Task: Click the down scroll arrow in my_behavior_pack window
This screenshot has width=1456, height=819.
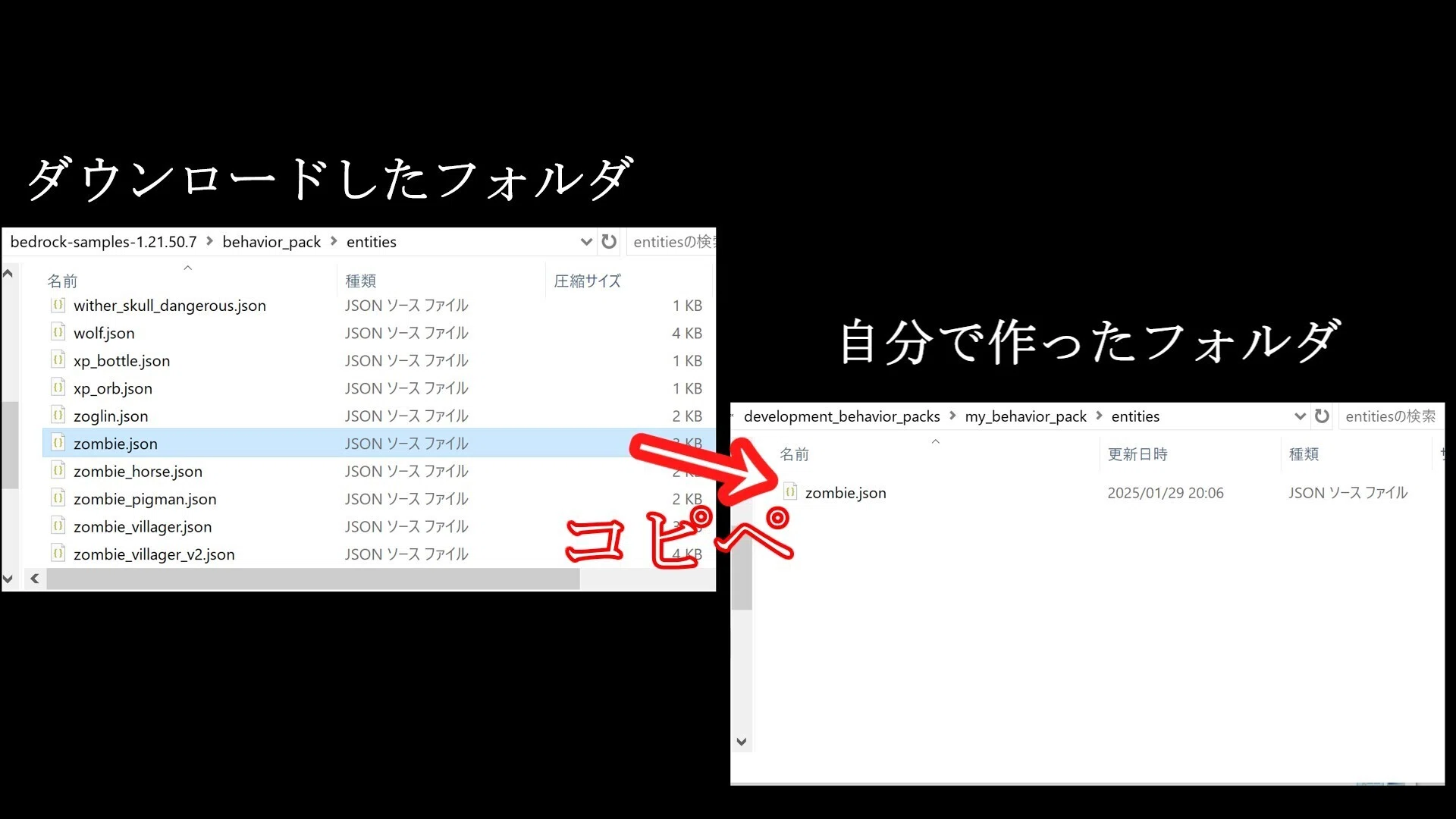Action: coord(742,742)
